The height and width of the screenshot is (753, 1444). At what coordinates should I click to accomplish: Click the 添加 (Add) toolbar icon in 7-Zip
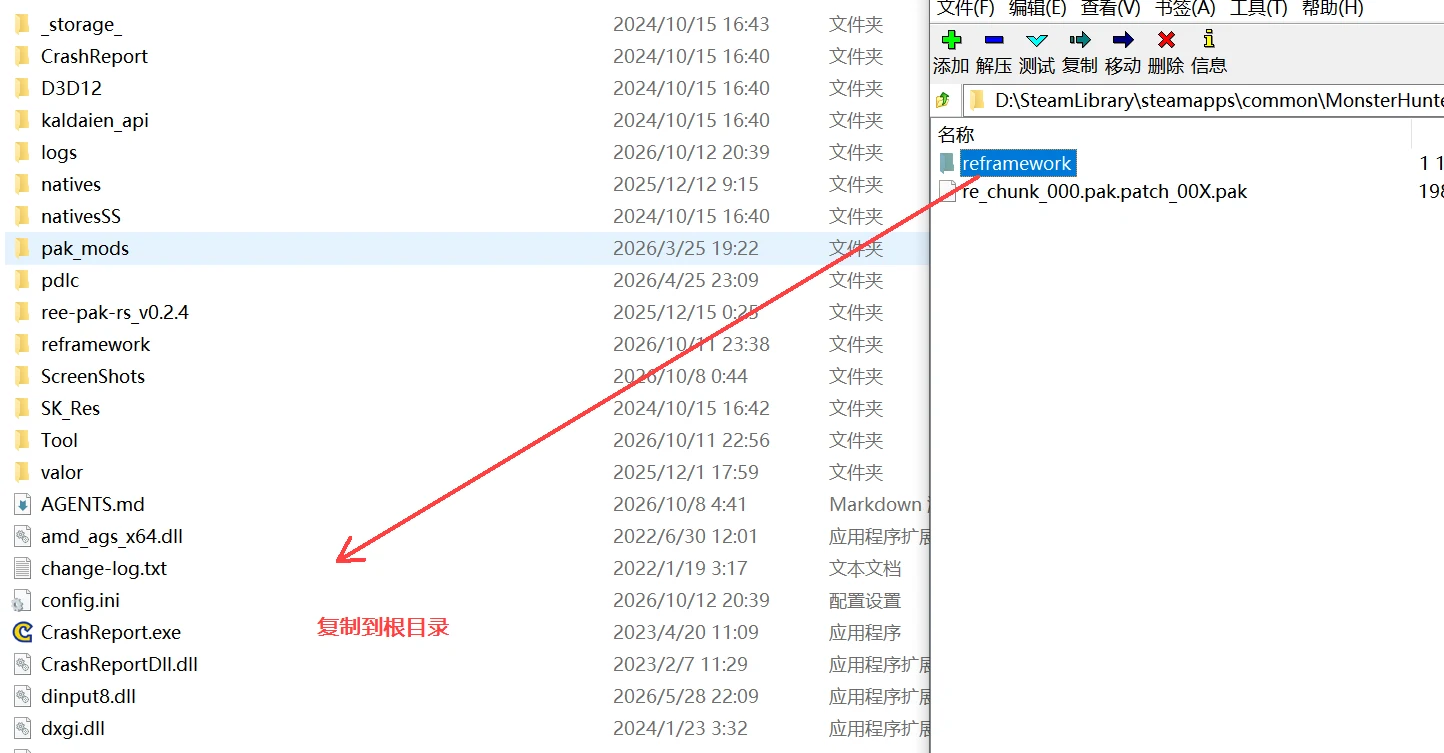pos(951,40)
